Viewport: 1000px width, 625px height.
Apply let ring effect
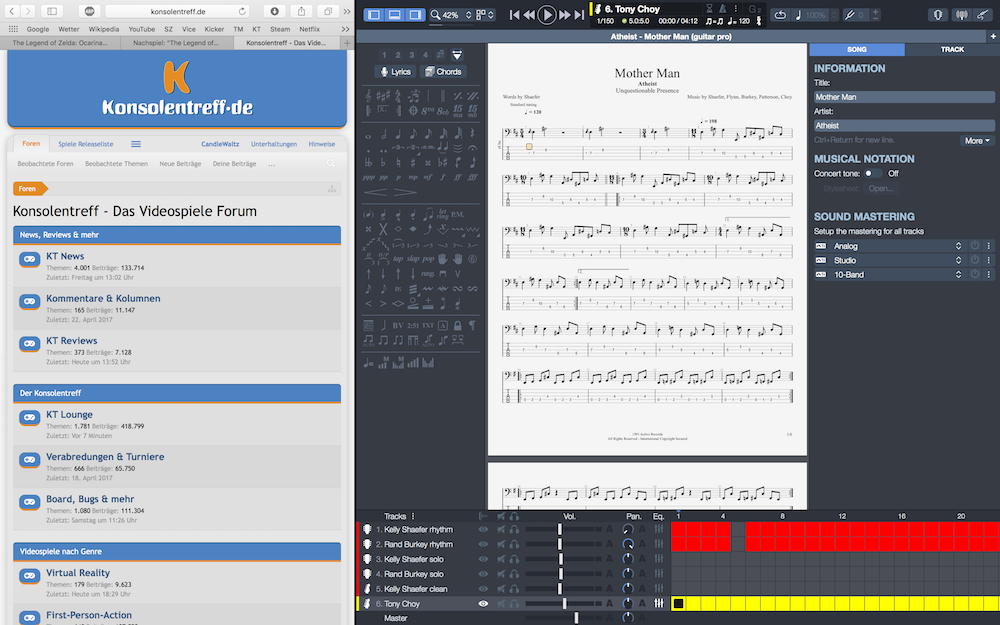(443, 214)
